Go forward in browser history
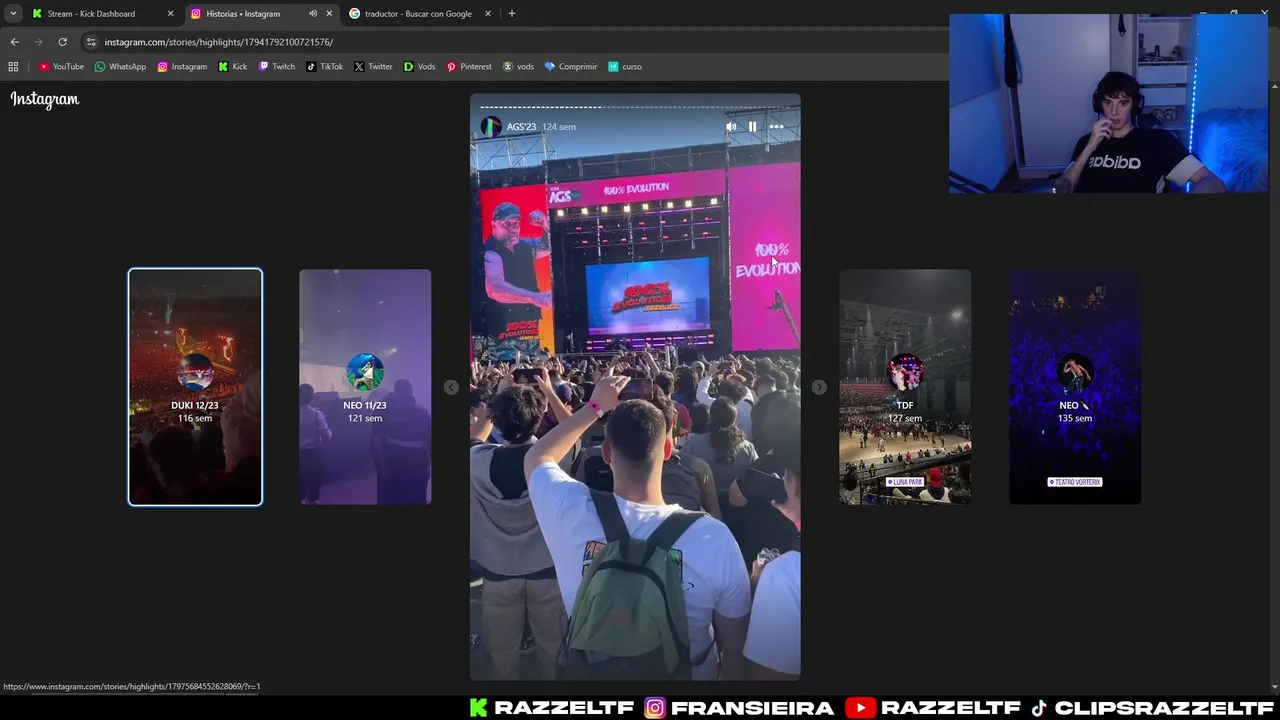Screen dimensions: 1280x720 (x=38, y=42)
